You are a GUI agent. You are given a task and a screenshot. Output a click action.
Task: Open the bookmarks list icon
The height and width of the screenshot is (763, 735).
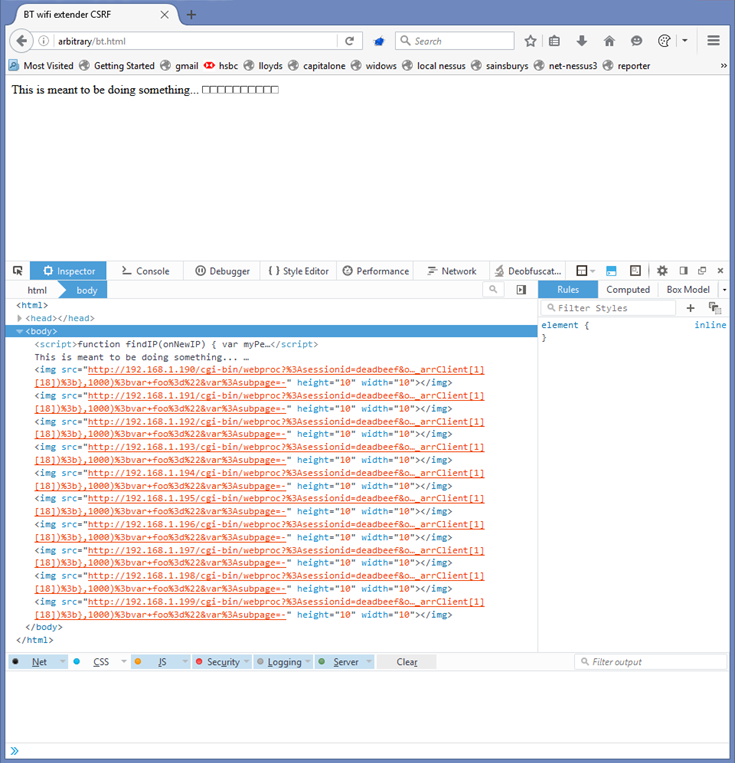pyautogui.click(x=554, y=41)
